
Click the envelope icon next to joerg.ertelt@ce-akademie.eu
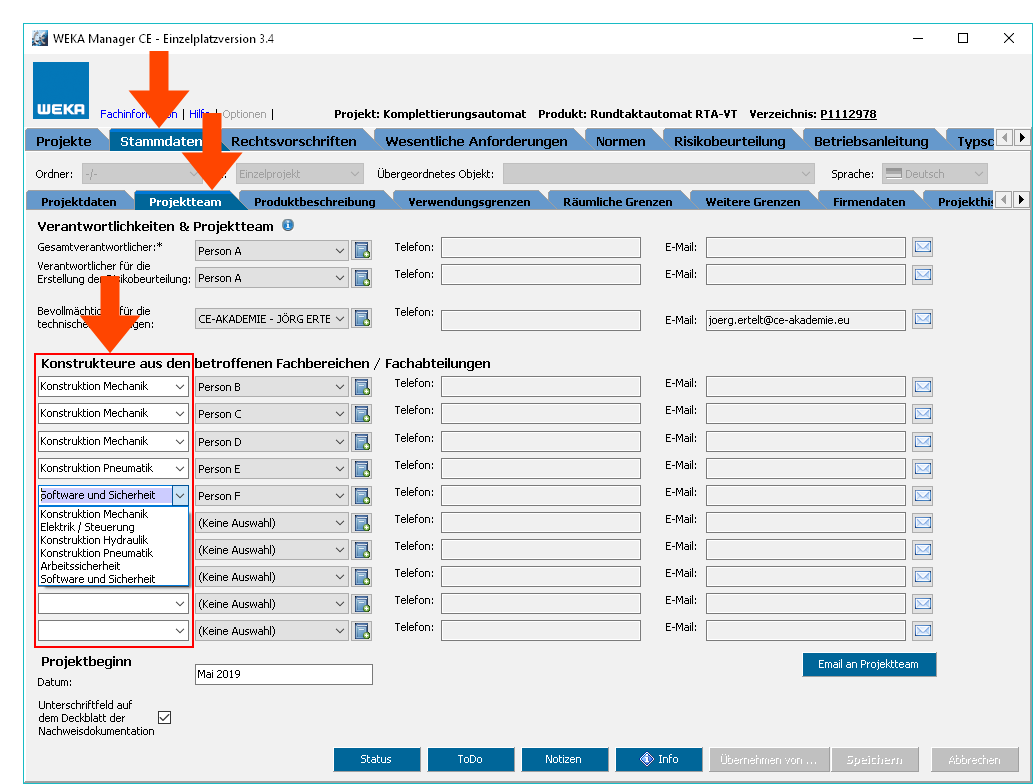point(923,320)
